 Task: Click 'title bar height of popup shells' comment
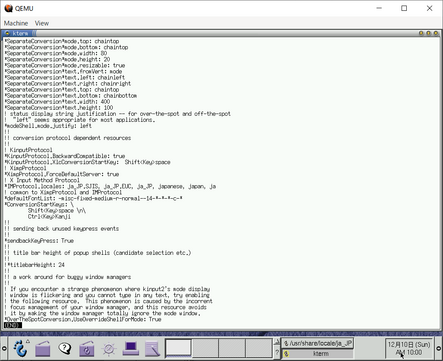pos(102,253)
